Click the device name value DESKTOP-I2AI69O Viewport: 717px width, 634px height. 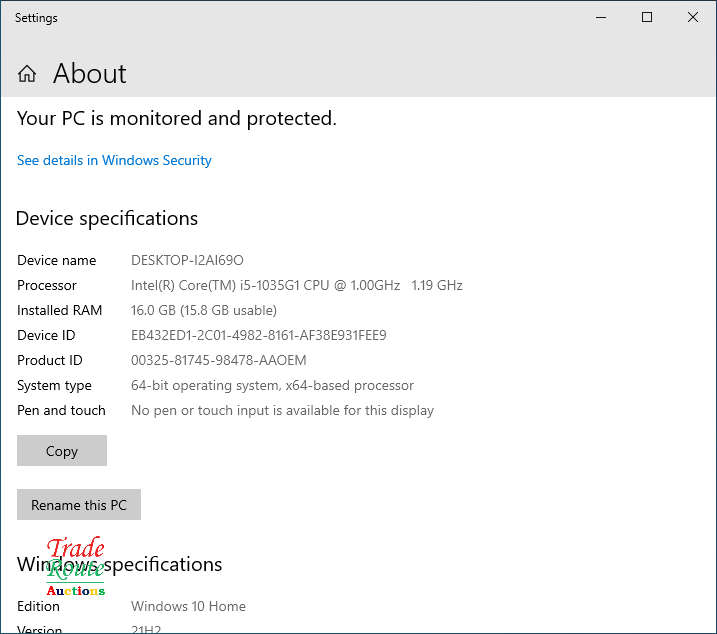coord(187,260)
